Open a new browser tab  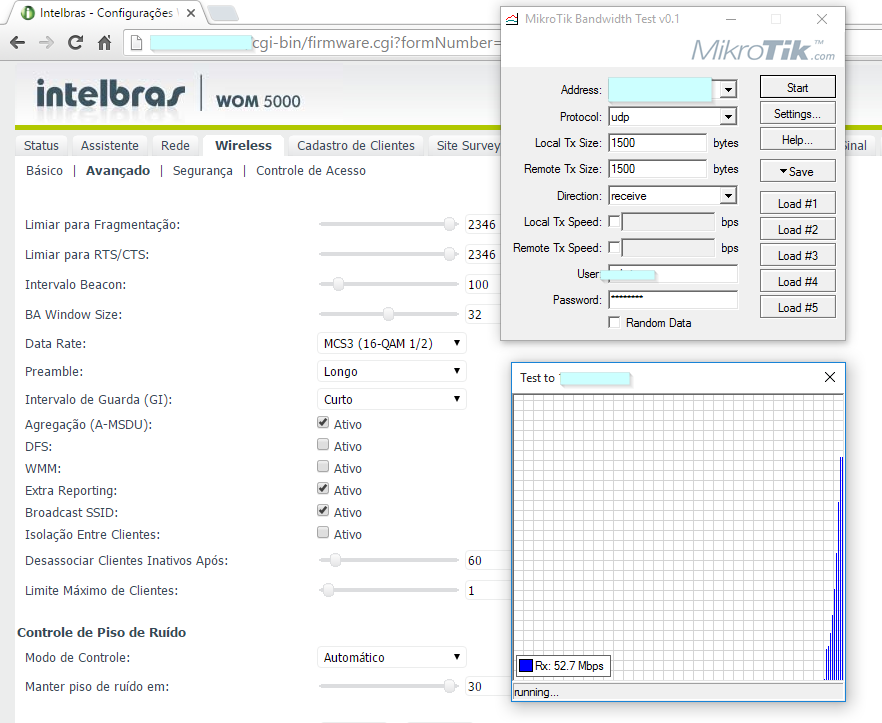pyautogui.click(x=223, y=13)
